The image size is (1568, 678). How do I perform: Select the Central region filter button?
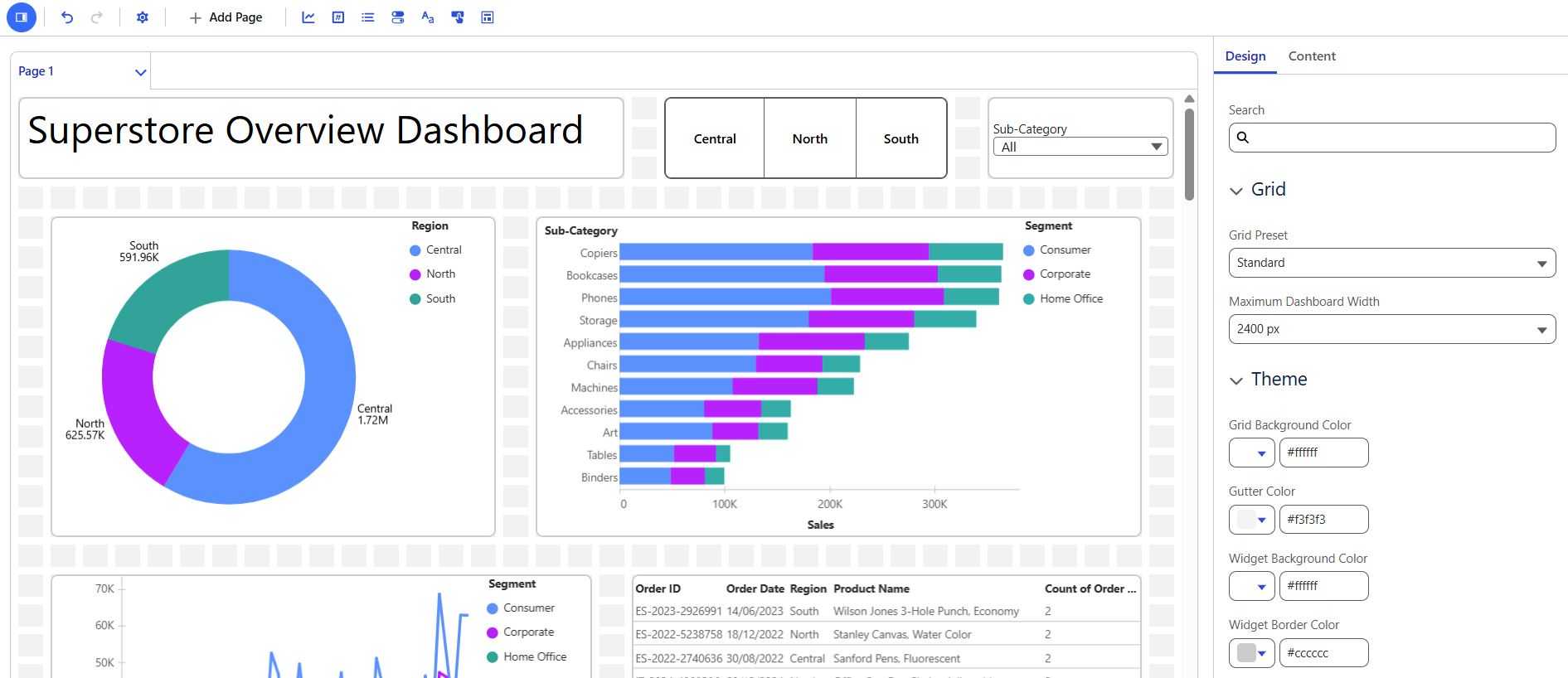click(x=715, y=138)
